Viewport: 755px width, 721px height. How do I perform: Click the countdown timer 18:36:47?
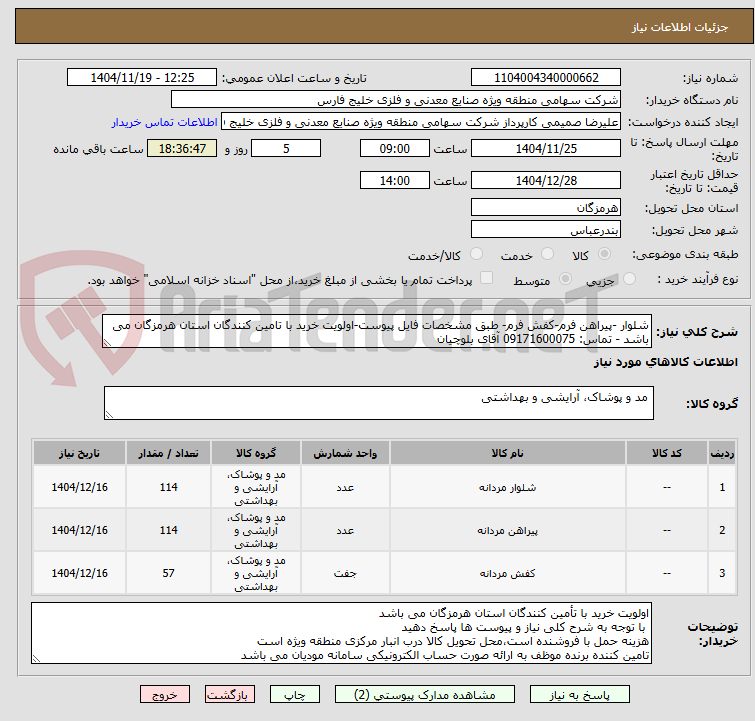182,148
